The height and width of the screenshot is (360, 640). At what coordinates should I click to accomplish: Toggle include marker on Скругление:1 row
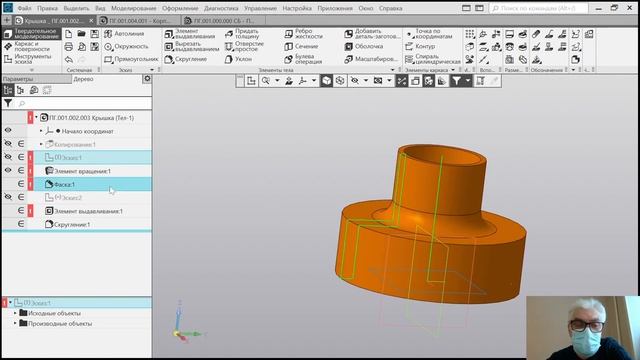[x=20, y=224]
